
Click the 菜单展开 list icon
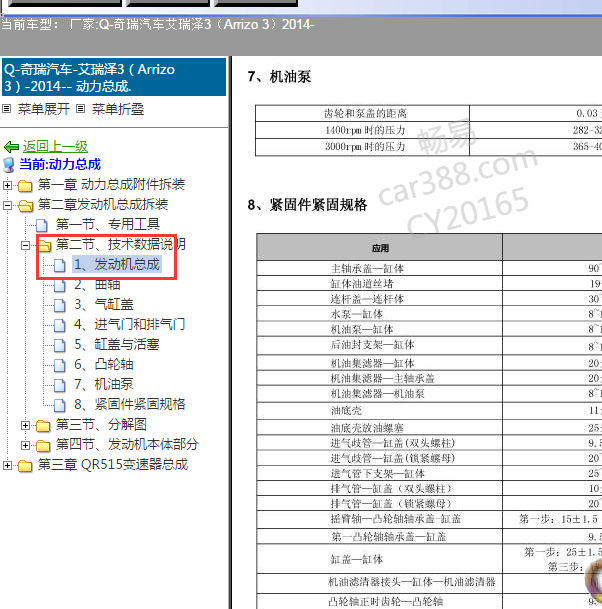[6, 108]
